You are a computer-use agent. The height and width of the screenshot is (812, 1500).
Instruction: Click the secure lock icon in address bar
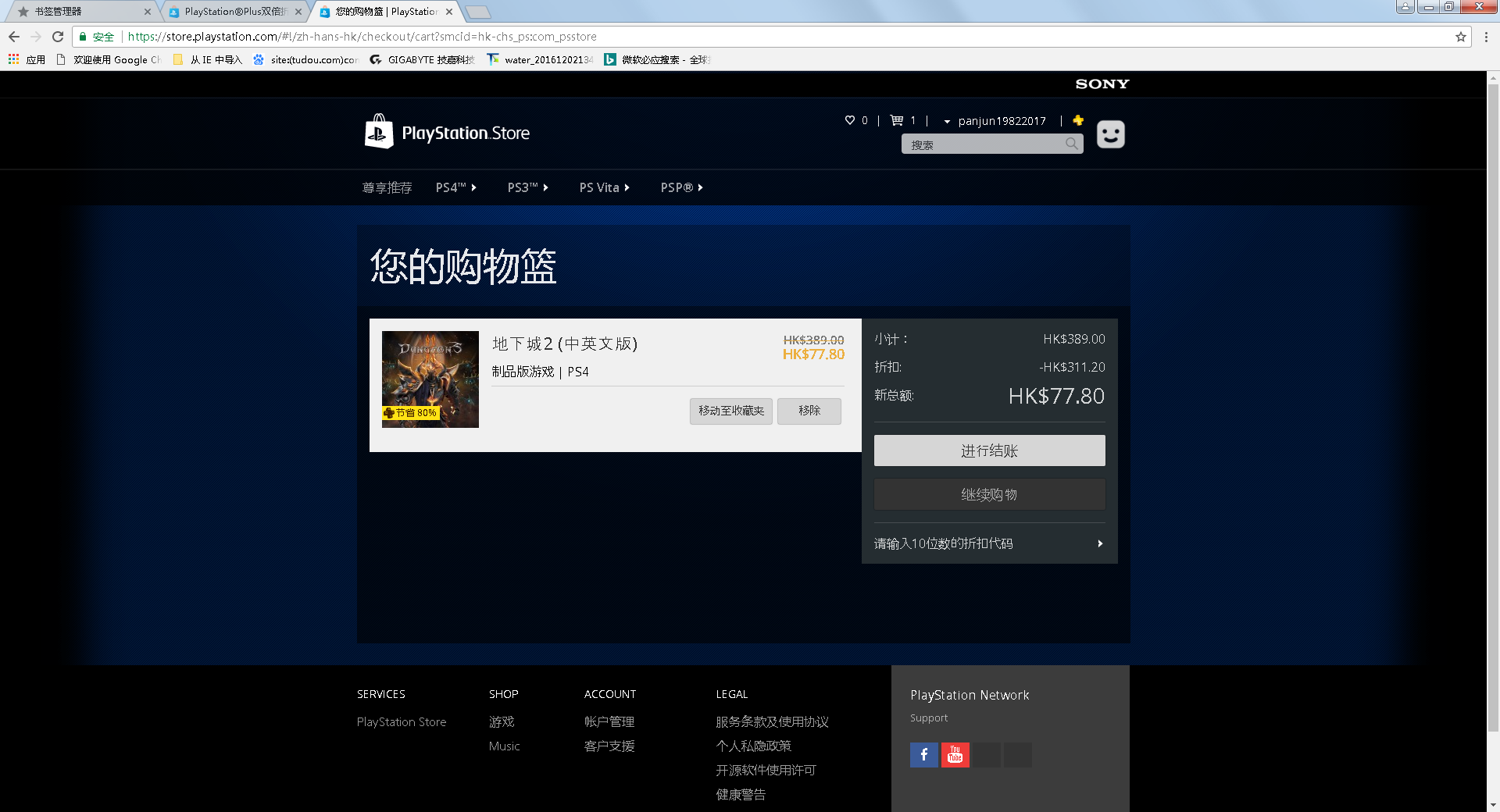click(83, 37)
